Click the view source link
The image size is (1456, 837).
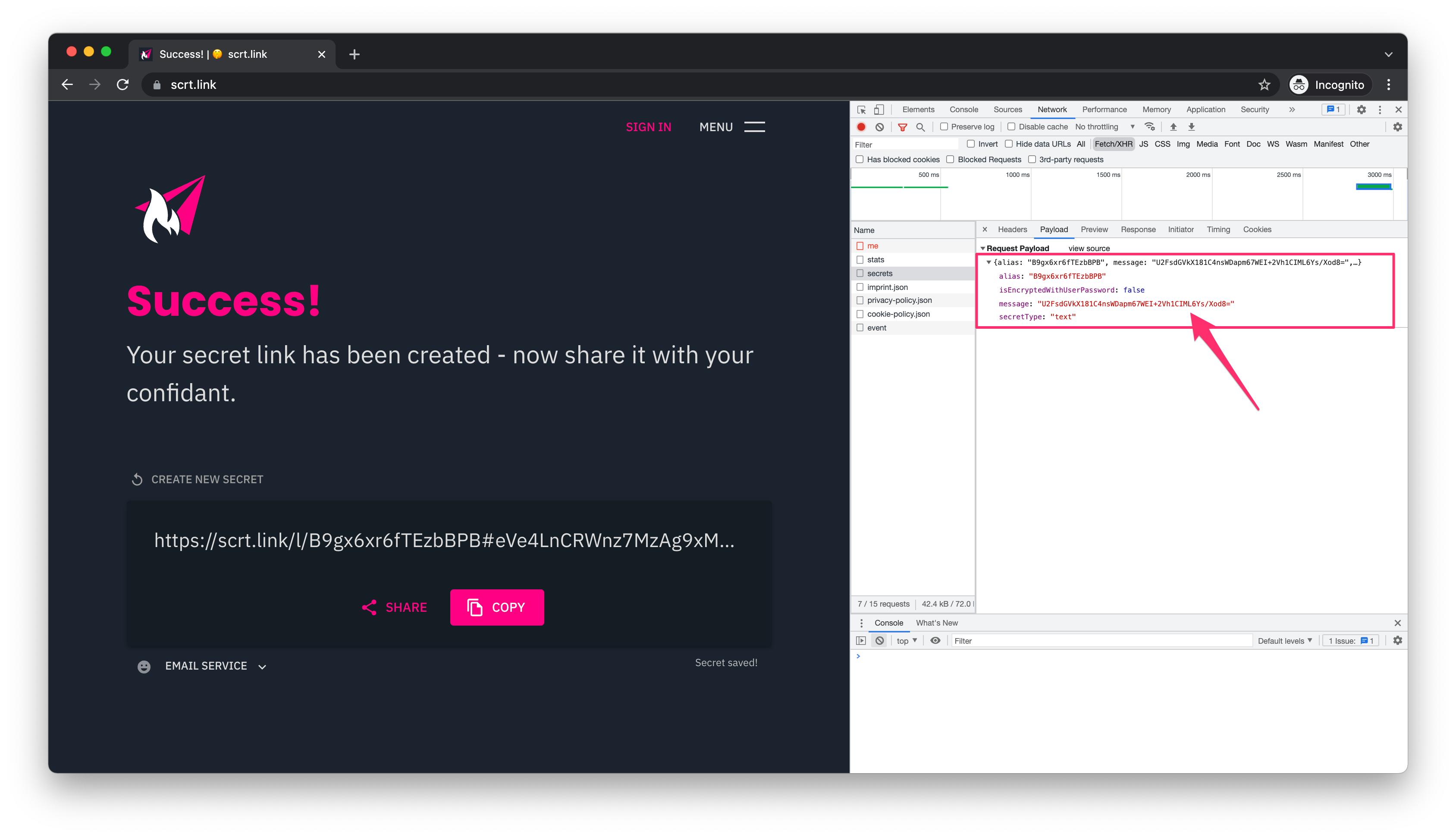coord(1088,249)
